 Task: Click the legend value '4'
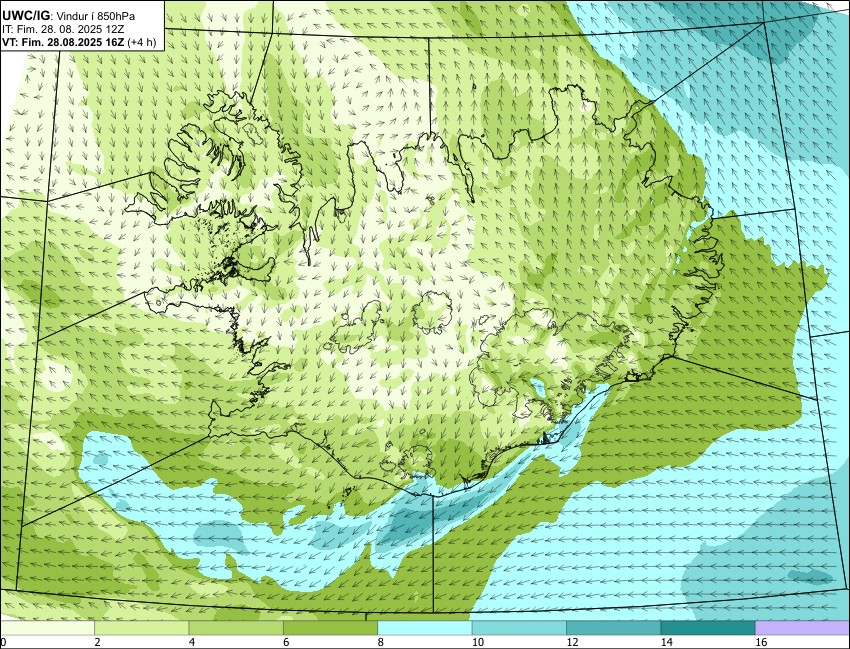(x=191, y=642)
